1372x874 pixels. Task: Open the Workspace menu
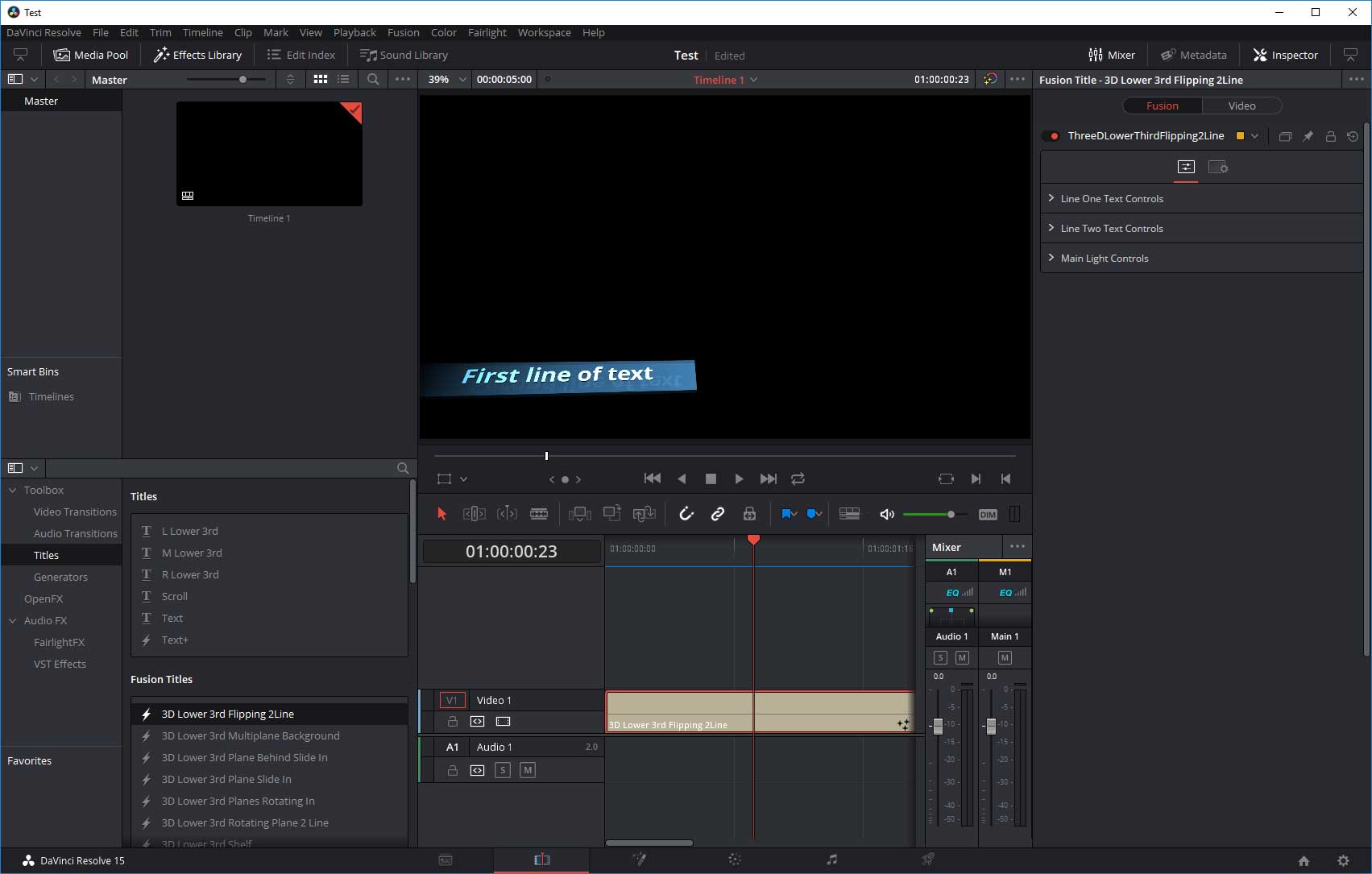544,32
